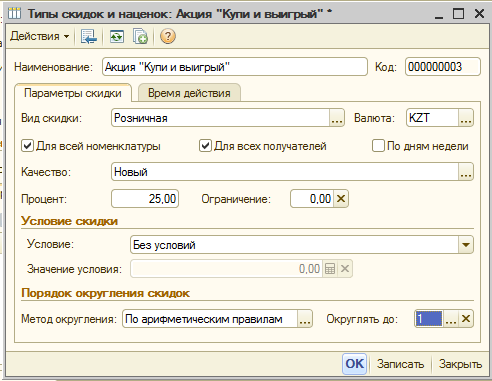Open the Действия dropdown menu
492x381 pixels.
click(39, 36)
